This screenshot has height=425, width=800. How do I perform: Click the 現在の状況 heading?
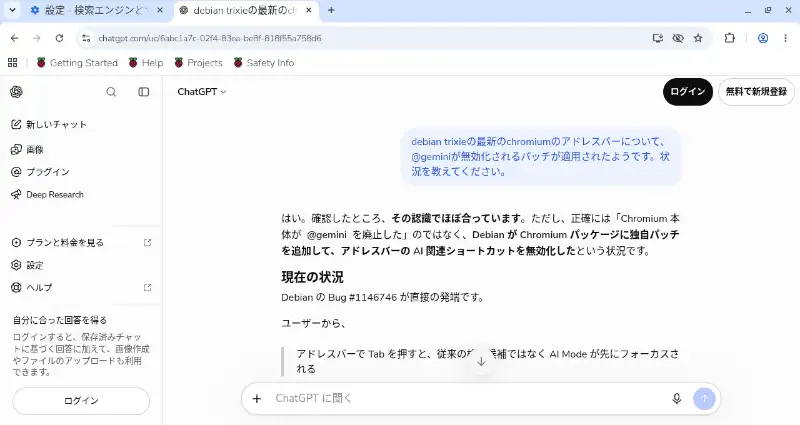click(312, 277)
